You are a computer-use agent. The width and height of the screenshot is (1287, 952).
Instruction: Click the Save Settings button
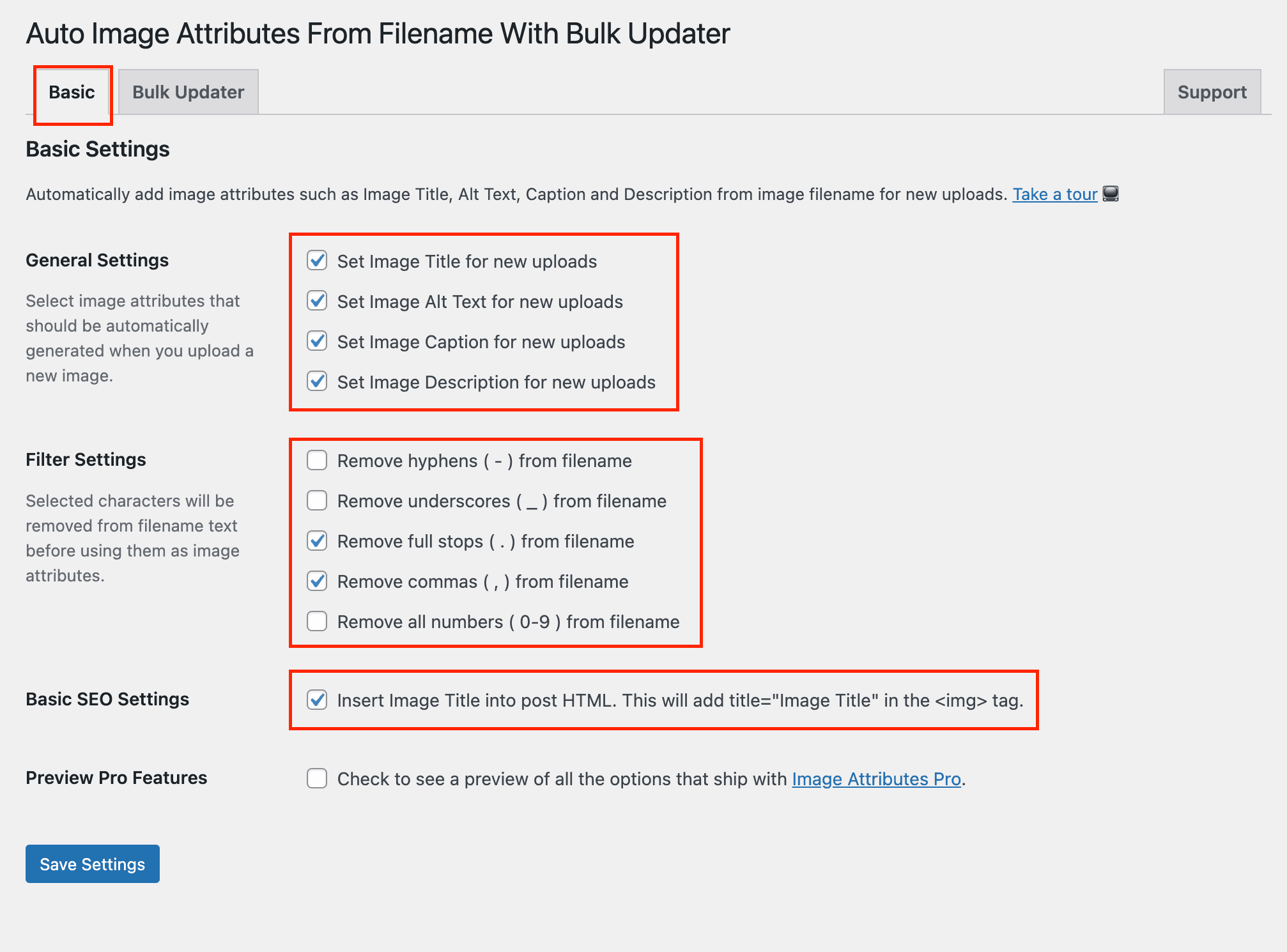click(93, 864)
